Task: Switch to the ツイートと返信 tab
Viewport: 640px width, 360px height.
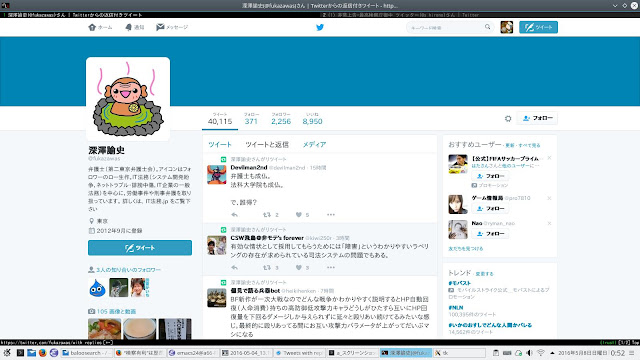Action: pyautogui.click(x=267, y=144)
